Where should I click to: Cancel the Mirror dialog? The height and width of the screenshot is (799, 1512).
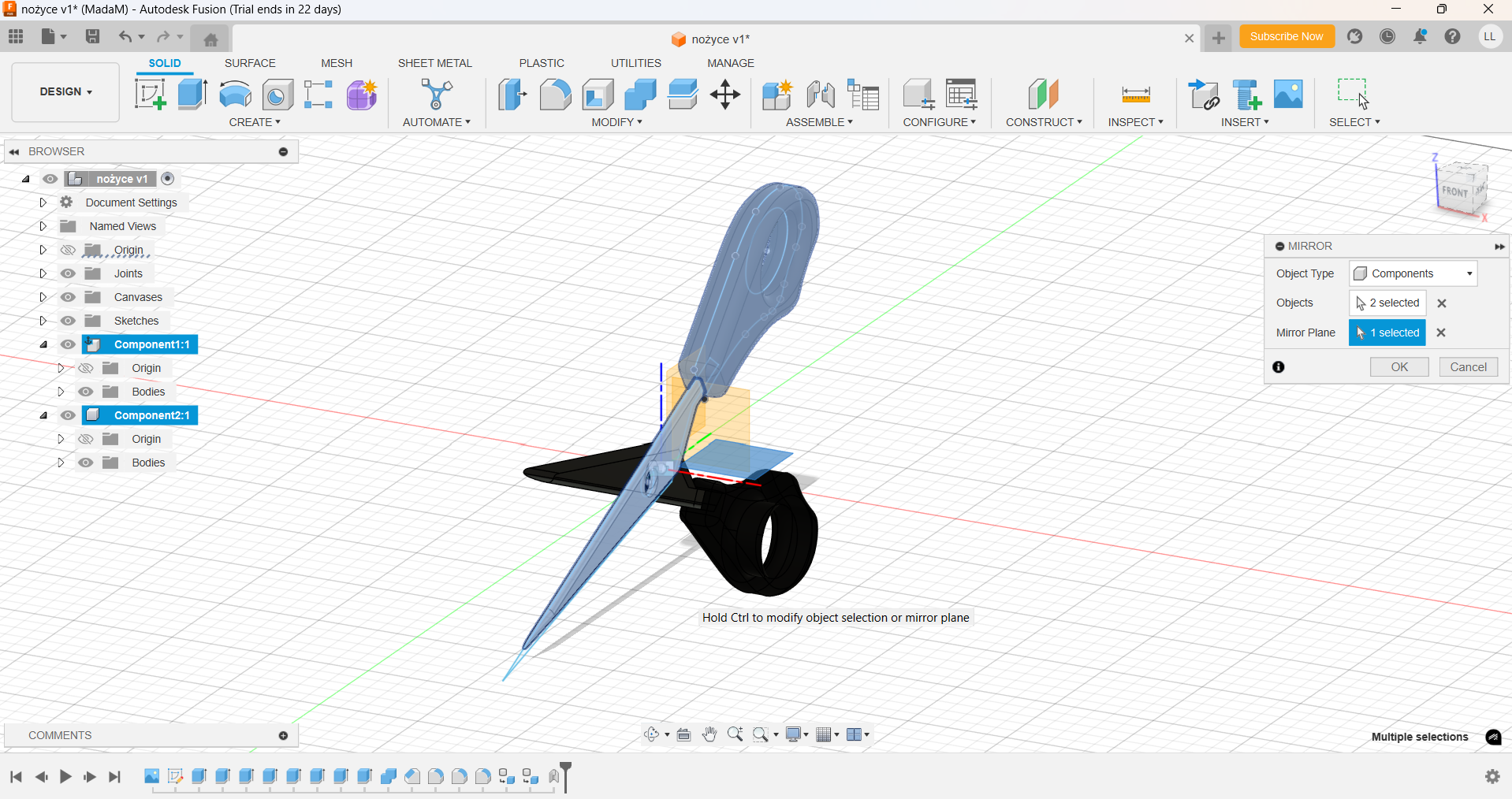tap(1469, 367)
